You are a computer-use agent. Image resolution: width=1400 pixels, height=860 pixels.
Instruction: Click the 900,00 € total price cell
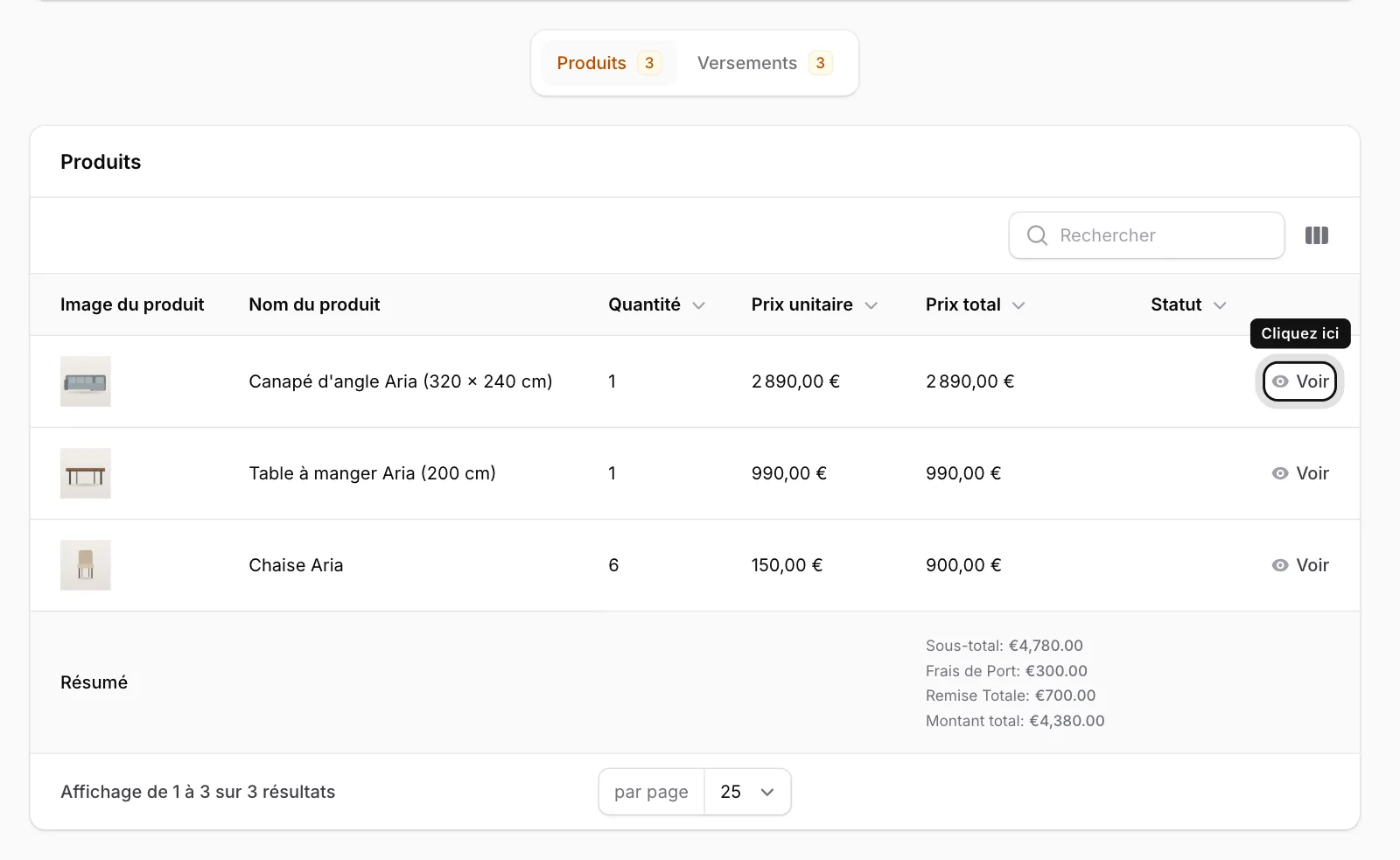(x=963, y=565)
